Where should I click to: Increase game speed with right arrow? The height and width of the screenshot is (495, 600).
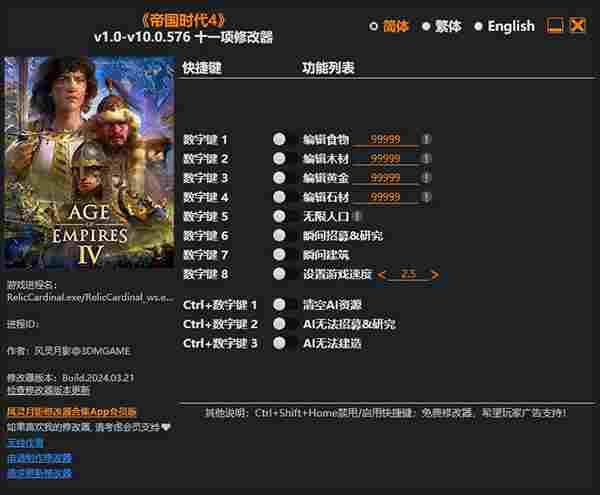pos(435,274)
